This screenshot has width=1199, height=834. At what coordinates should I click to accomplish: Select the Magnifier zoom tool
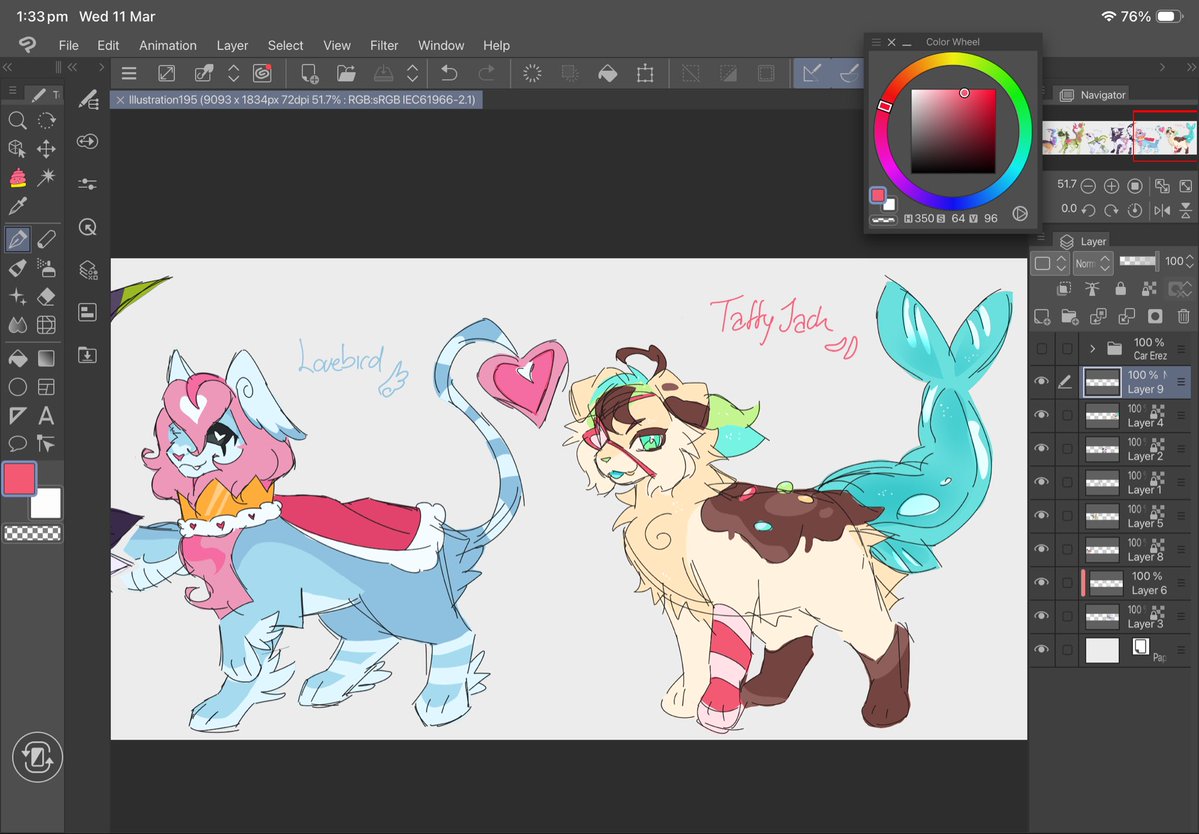[17, 120]
